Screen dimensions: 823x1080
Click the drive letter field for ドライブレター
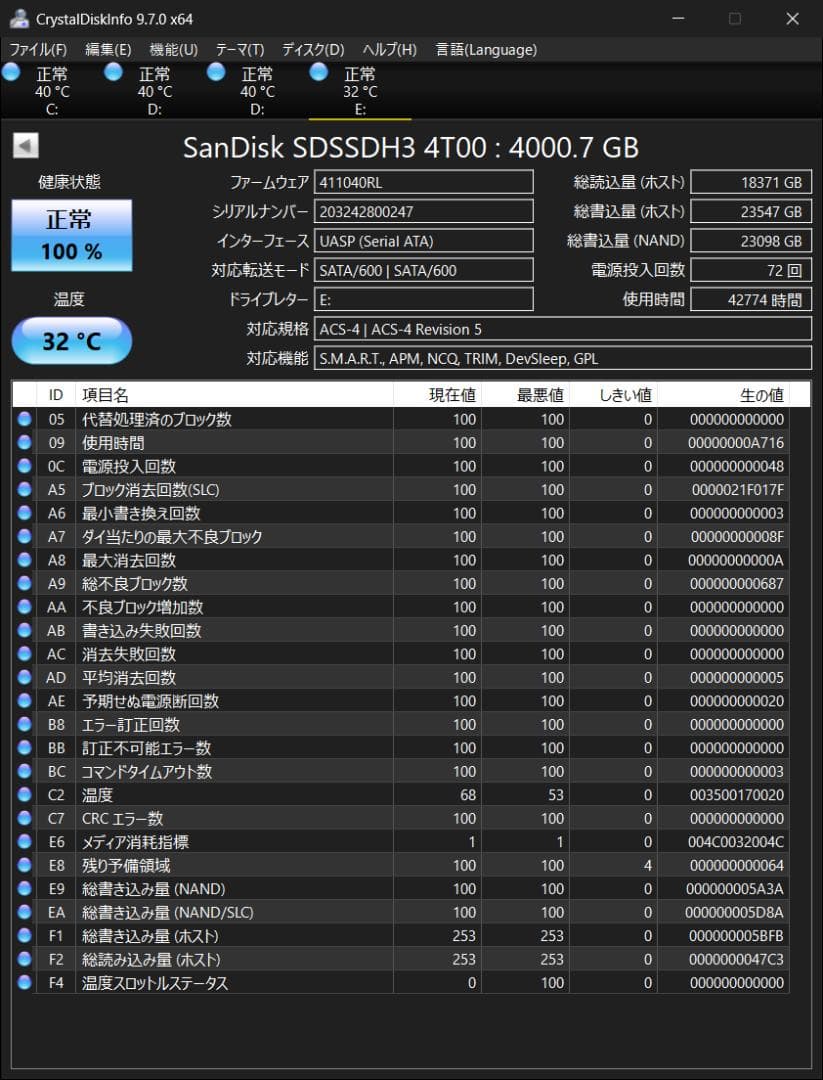[x=424, y=300]
